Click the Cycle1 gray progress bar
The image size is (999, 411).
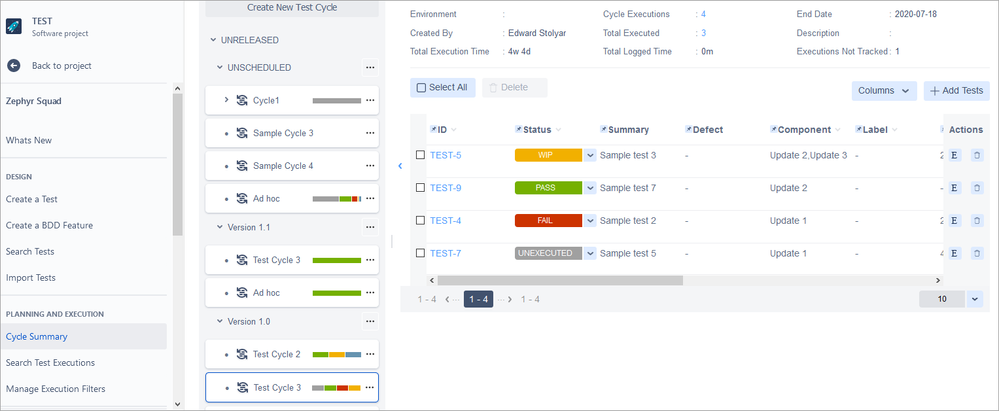coord(337,100)
